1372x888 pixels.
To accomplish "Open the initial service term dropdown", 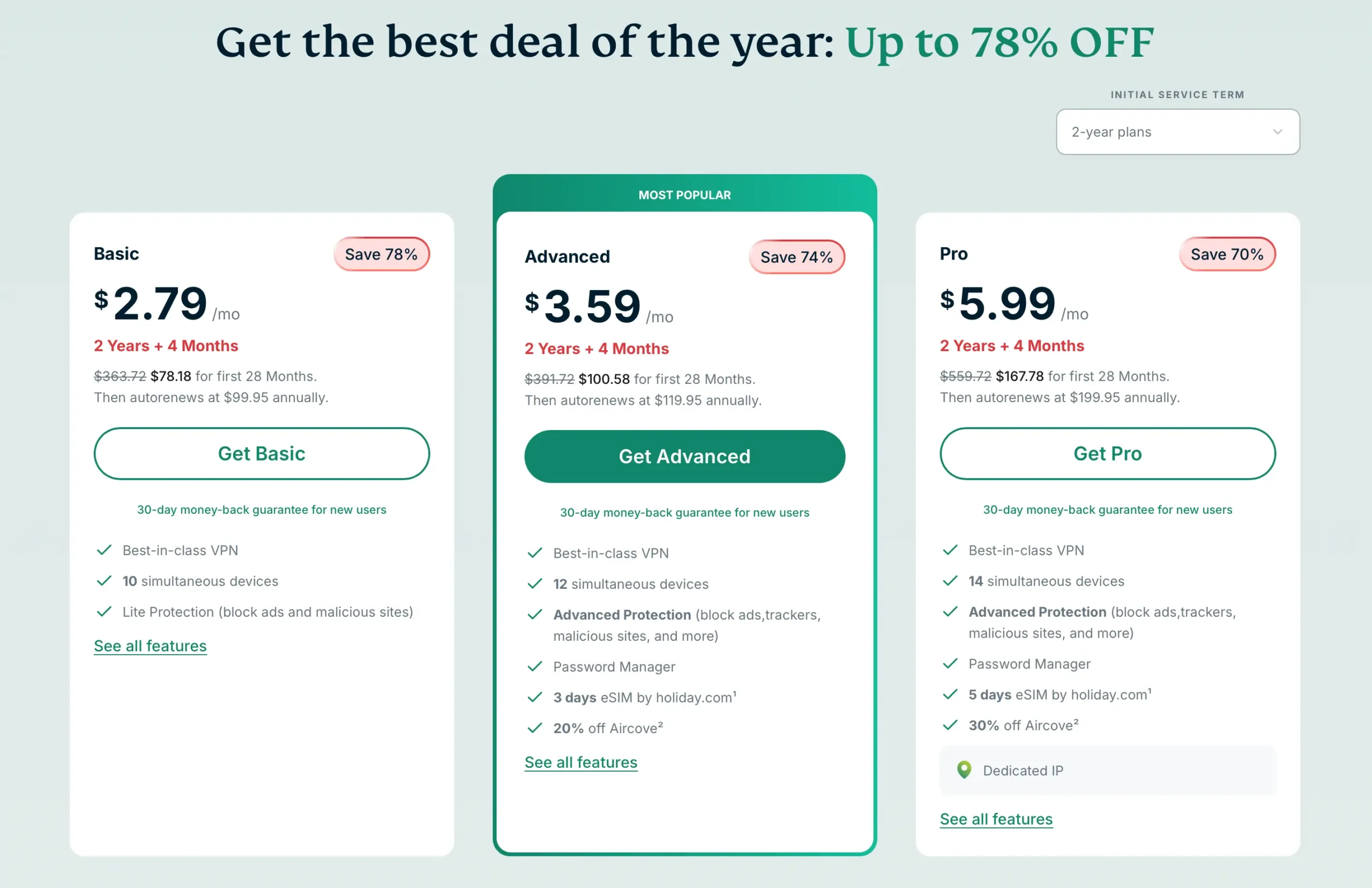I will point(1177,131).
